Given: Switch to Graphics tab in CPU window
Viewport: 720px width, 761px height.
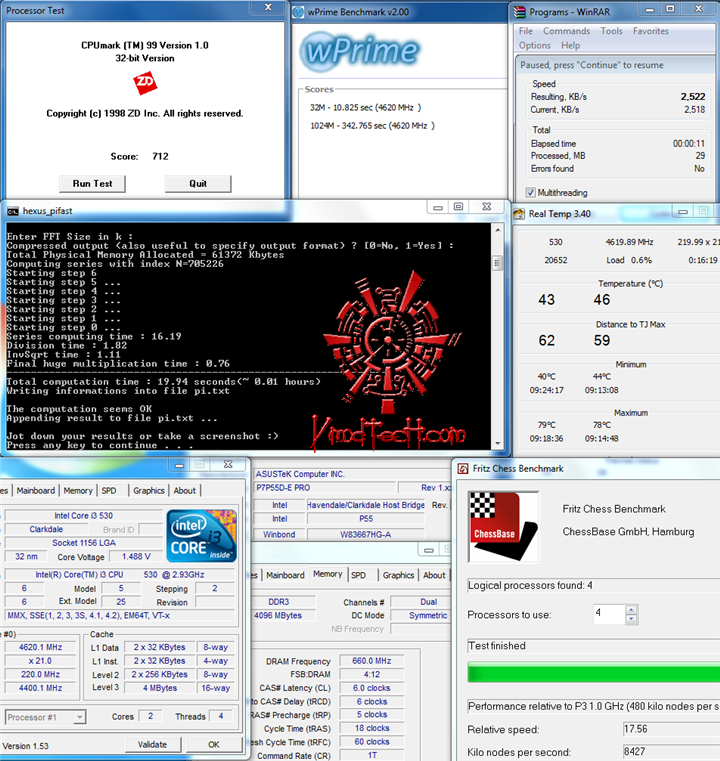Looking at the screenshot, I should 149,491.
